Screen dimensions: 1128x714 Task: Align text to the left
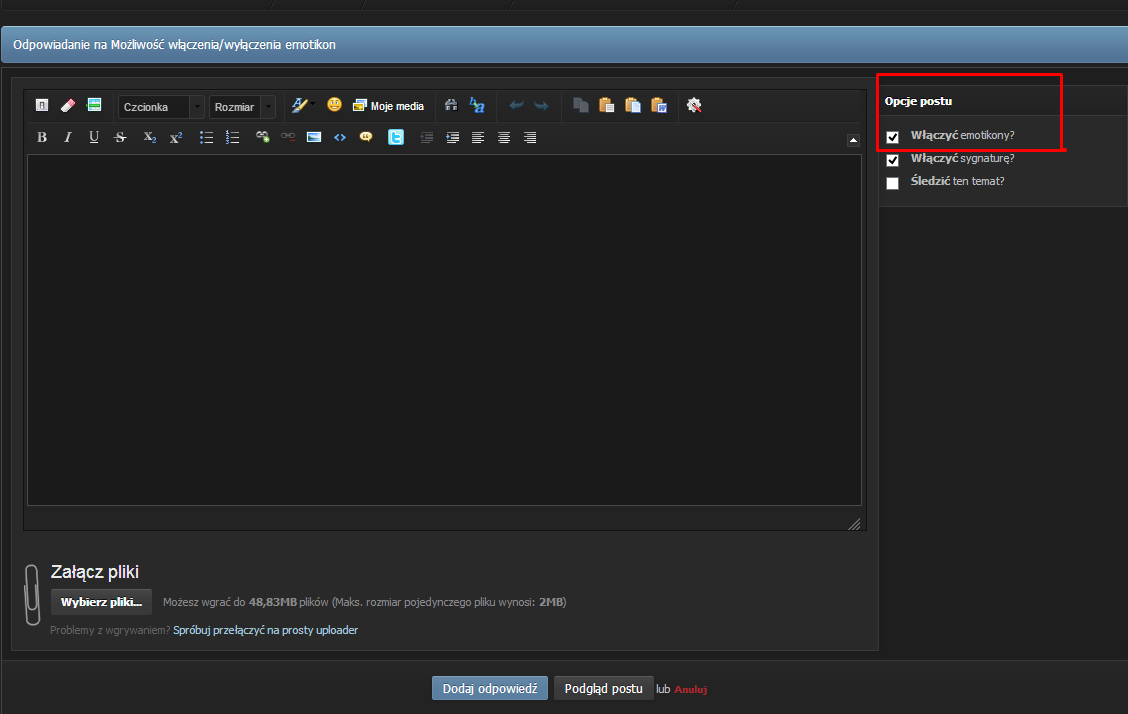[478, 137]
